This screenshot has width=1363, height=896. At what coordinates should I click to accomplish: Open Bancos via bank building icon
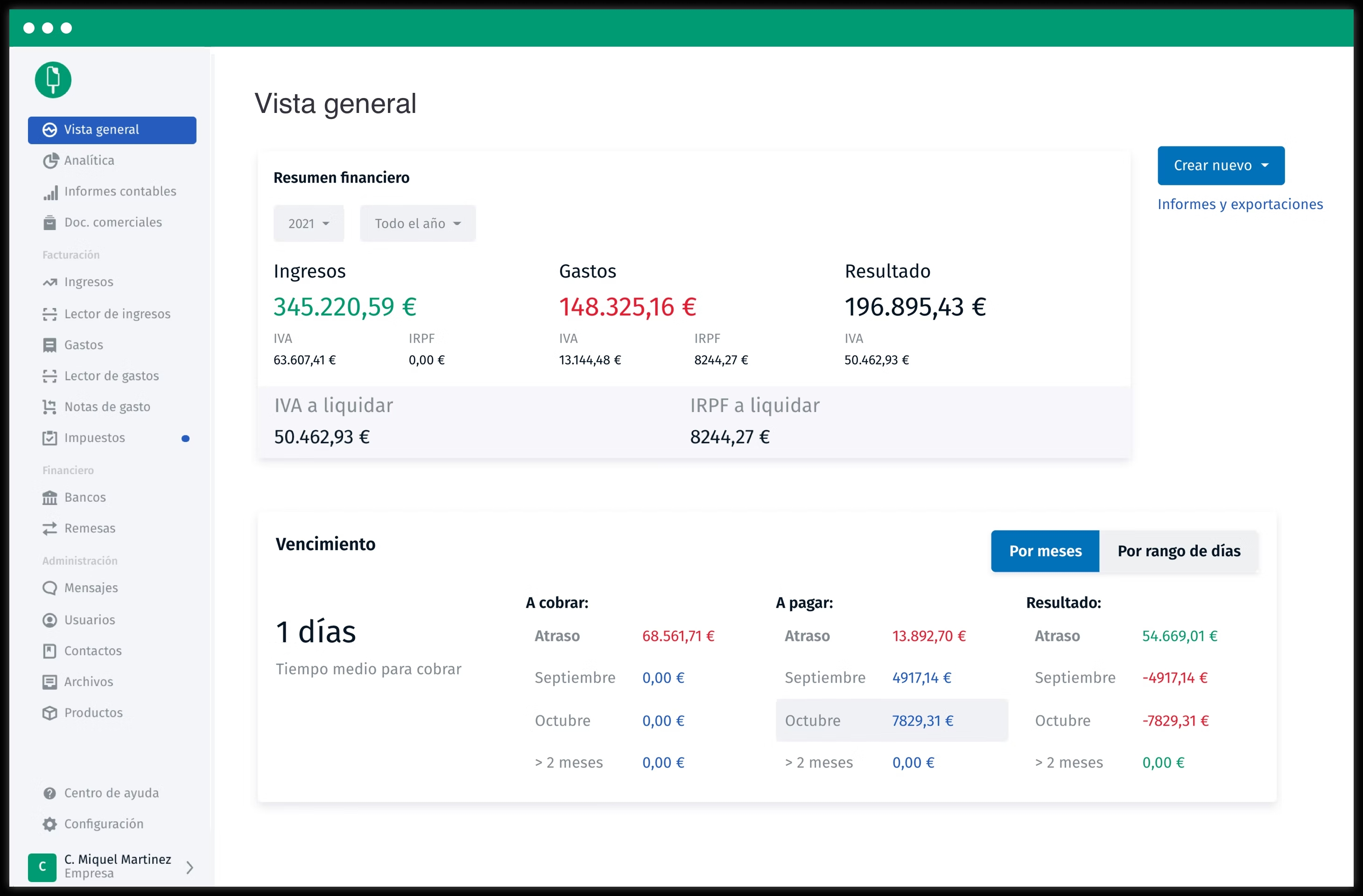(50, 497)
